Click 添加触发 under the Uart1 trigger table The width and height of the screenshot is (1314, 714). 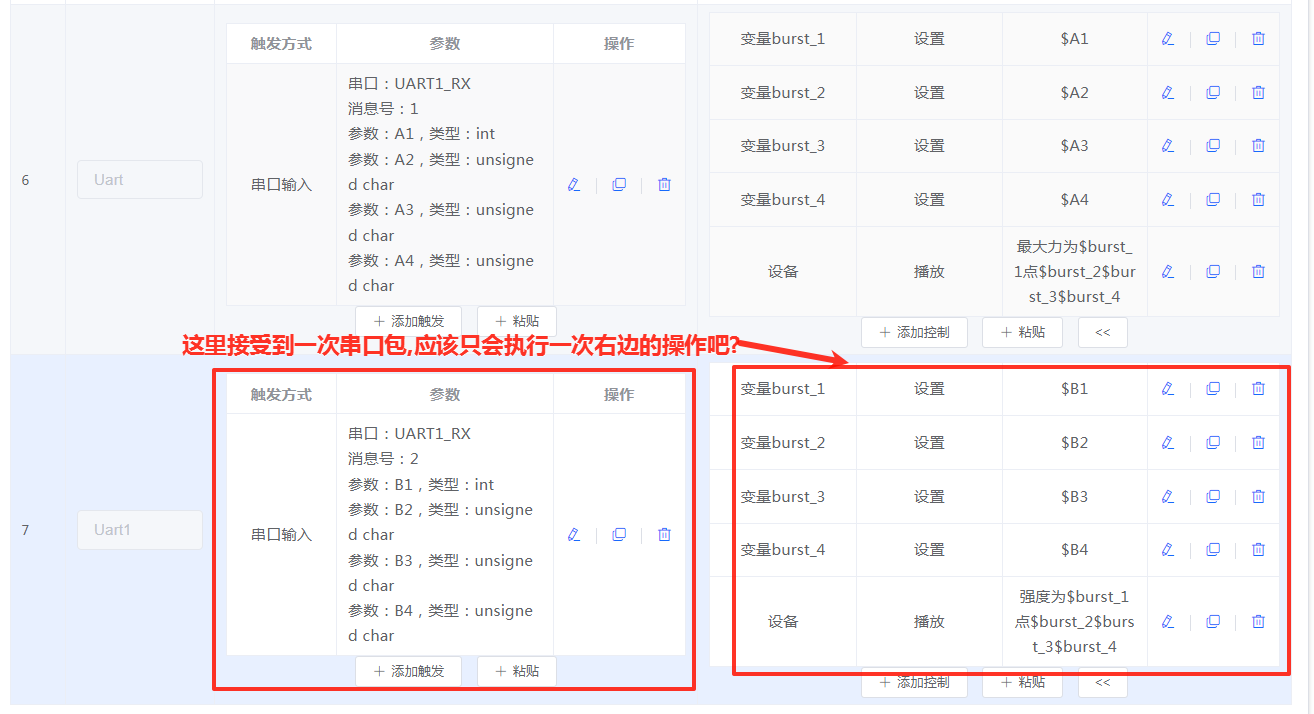(x=408, y=671)
